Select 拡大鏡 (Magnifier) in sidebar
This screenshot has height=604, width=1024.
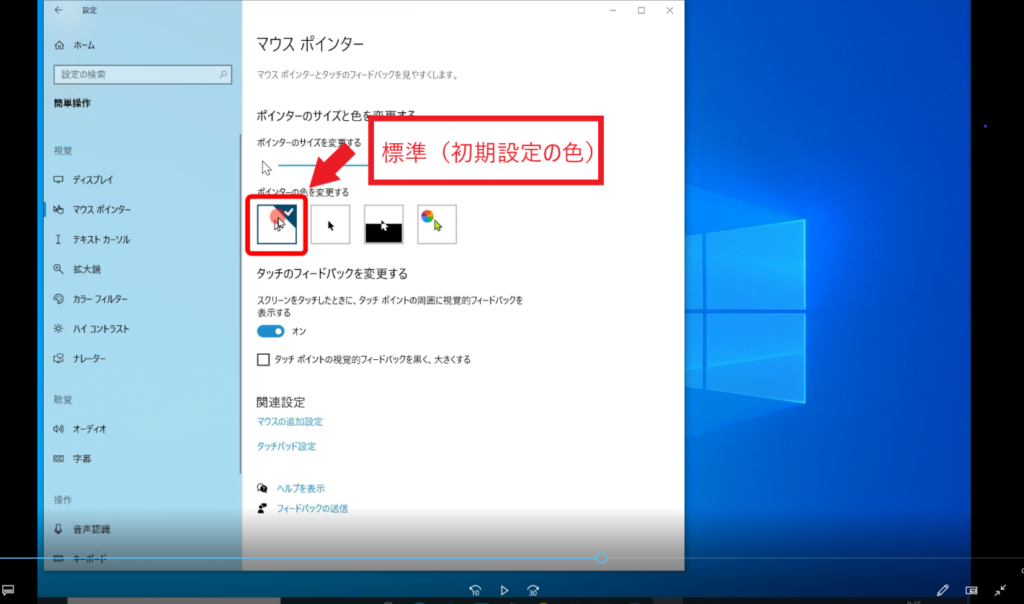(86, 269)
